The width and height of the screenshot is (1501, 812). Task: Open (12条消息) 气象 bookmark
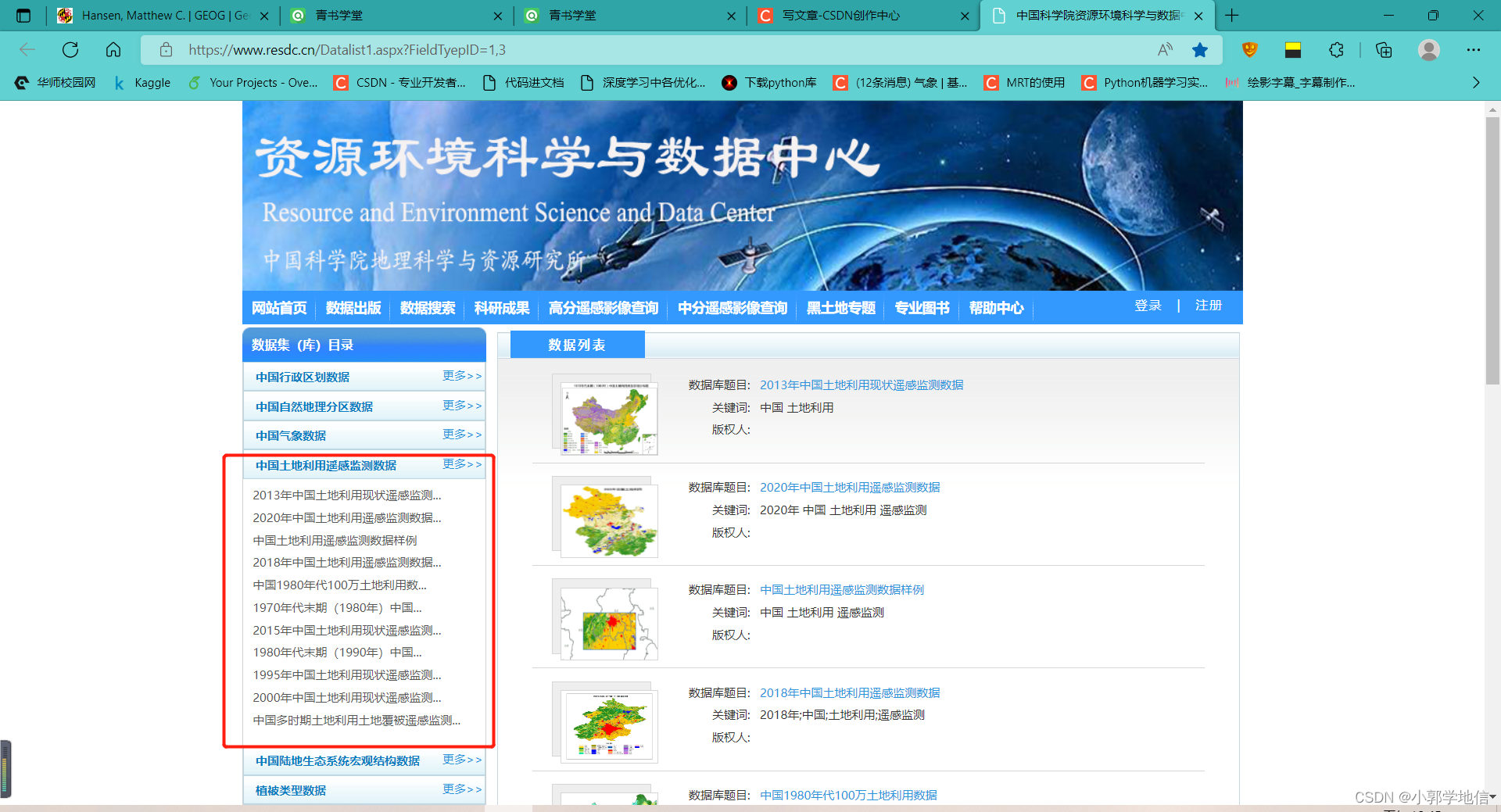901,82
